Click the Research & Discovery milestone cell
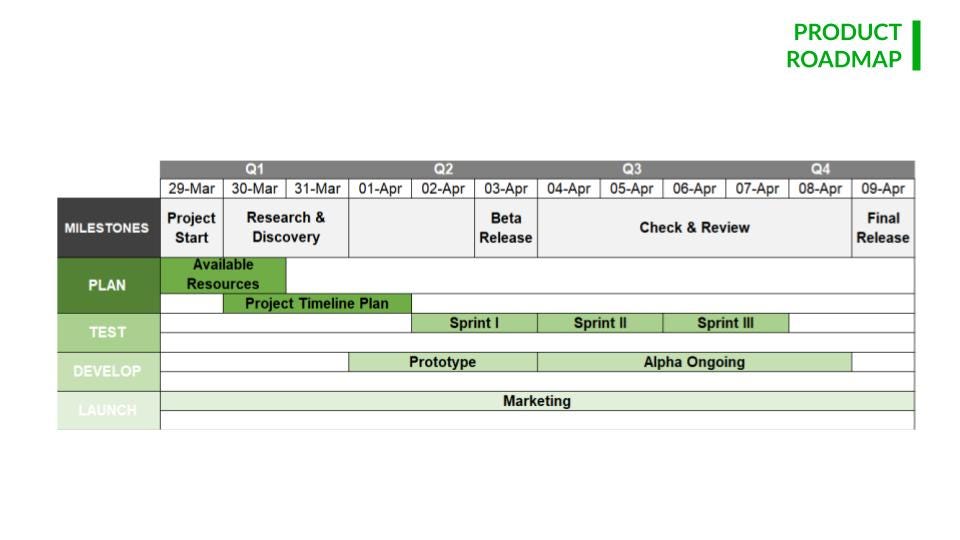This screenshot has height=540, width=960. [286, 228]
